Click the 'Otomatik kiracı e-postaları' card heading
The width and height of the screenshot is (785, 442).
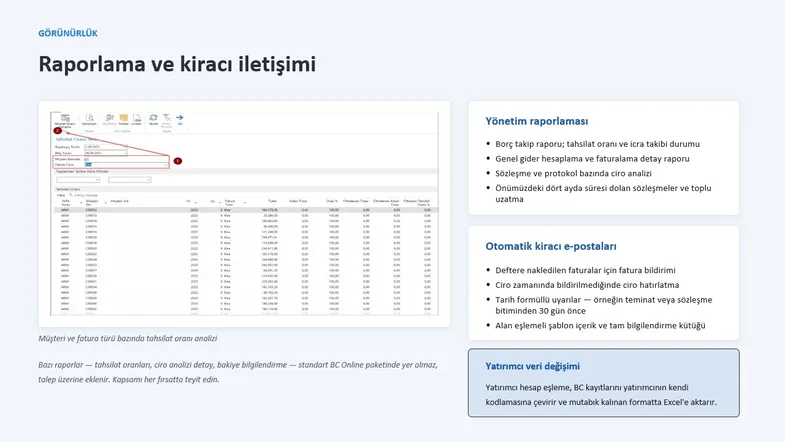(x=551, y=246)
